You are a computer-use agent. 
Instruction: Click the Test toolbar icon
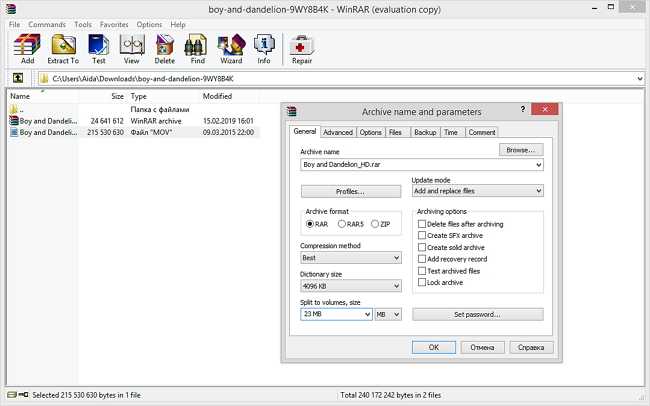tap(99, 49)
